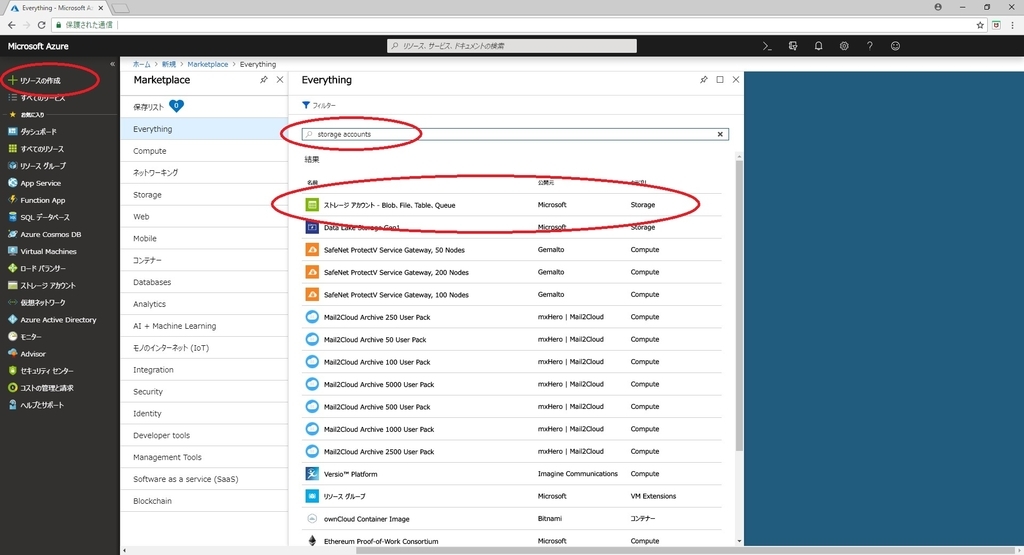Open ロード バランサー in sidebar
The height and width of the screenshot is (555, 1024).
[x=37, y=268]
